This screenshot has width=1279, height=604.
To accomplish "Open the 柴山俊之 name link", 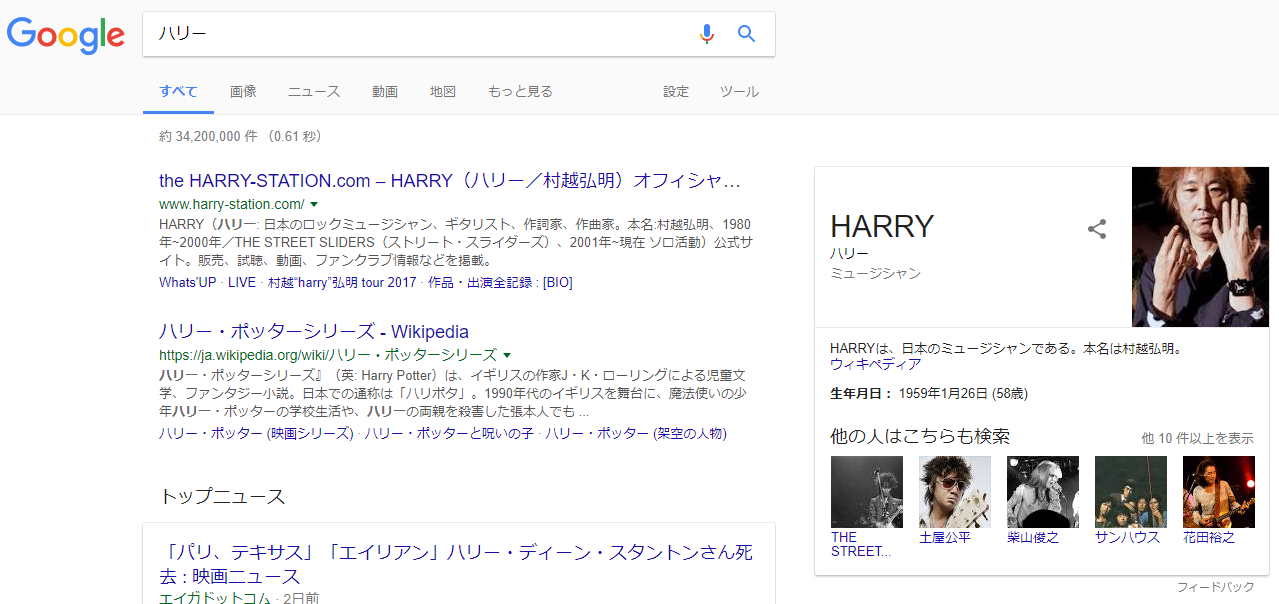I will tap(1033, 537).
